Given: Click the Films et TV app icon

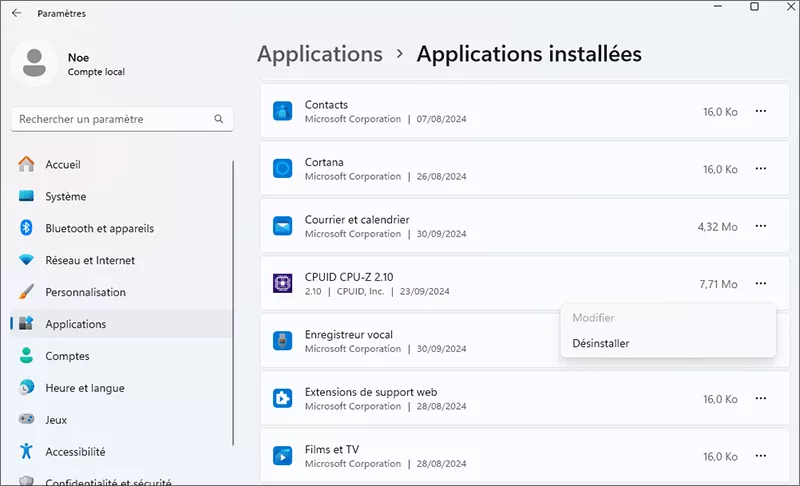Looking at the screenshot, I should [282, 456].
